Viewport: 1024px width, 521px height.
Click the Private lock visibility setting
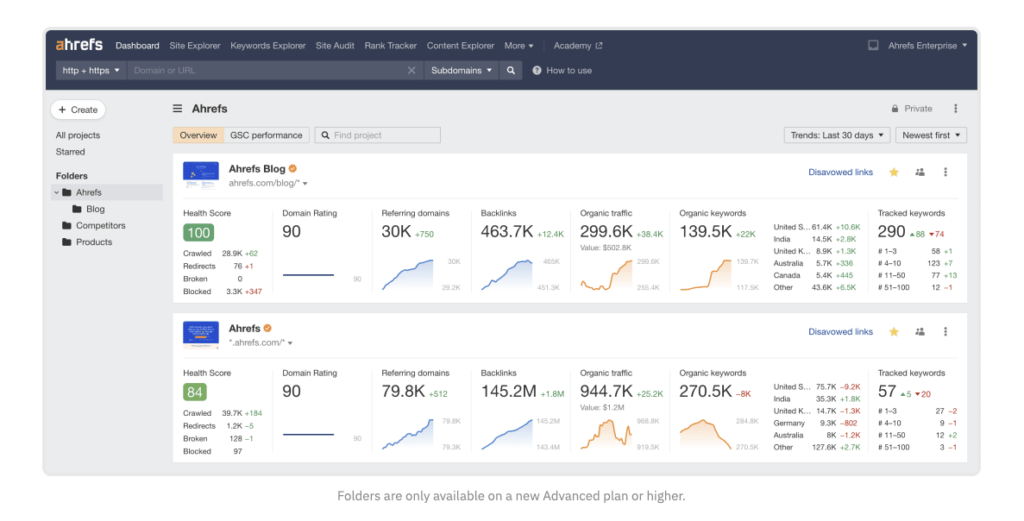pos(911,109)
